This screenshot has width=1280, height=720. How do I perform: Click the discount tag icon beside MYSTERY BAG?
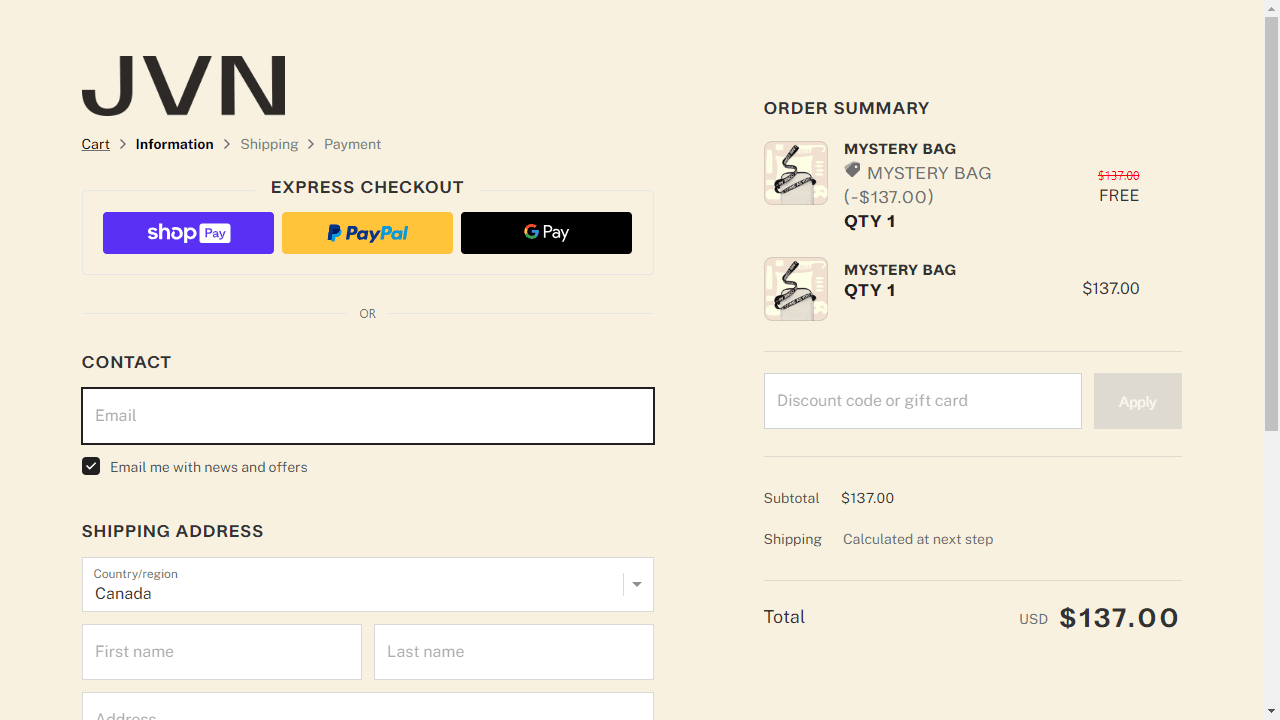pyautogui.click(x=852, y=171)
